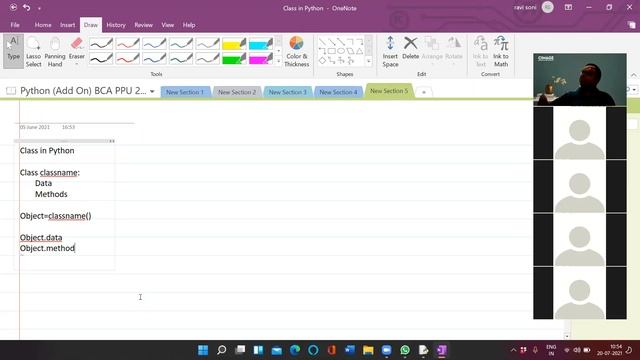Open New Section 3 tab
Viewport: 640px width, 360px height.
pos(288,92)
